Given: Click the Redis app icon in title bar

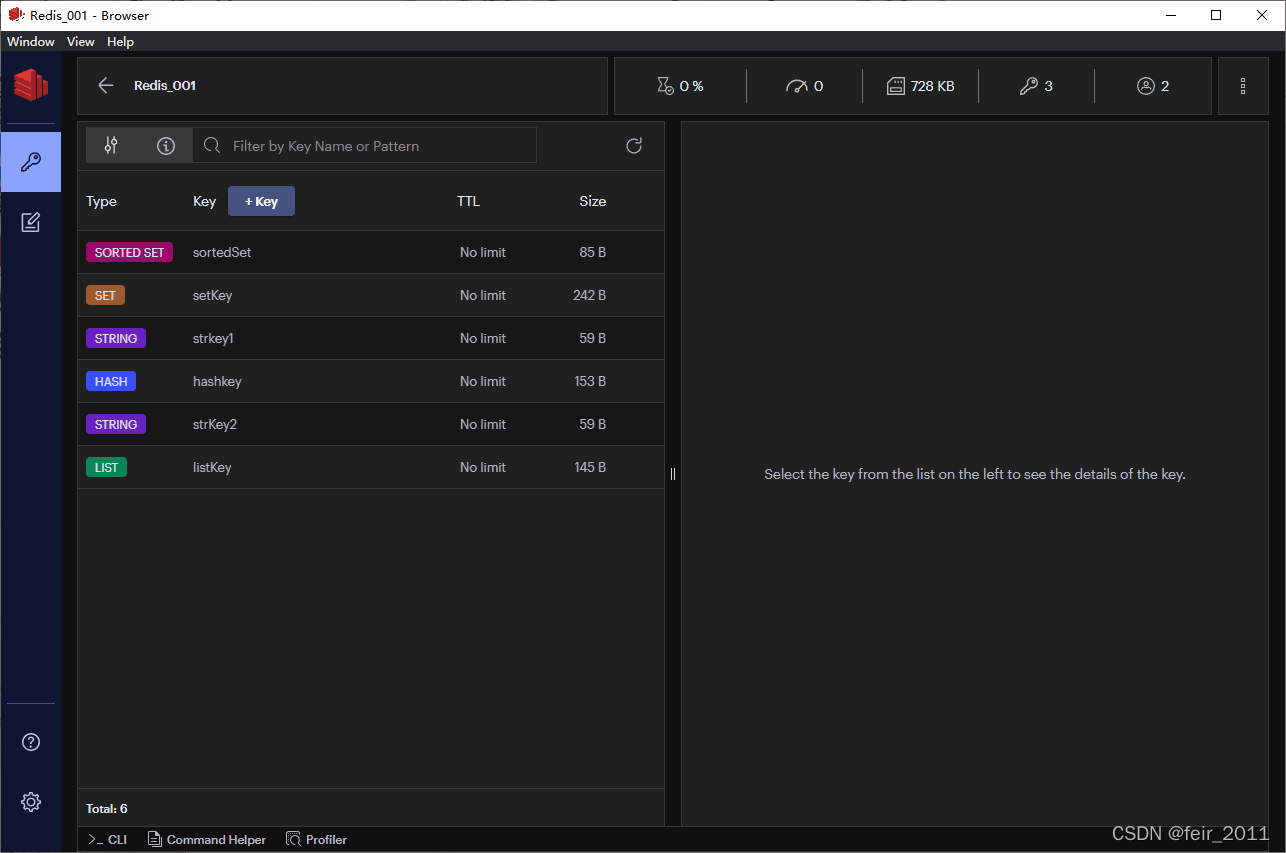Looking at the screenshot, I should pyautogui.click(x=15, y=15).
